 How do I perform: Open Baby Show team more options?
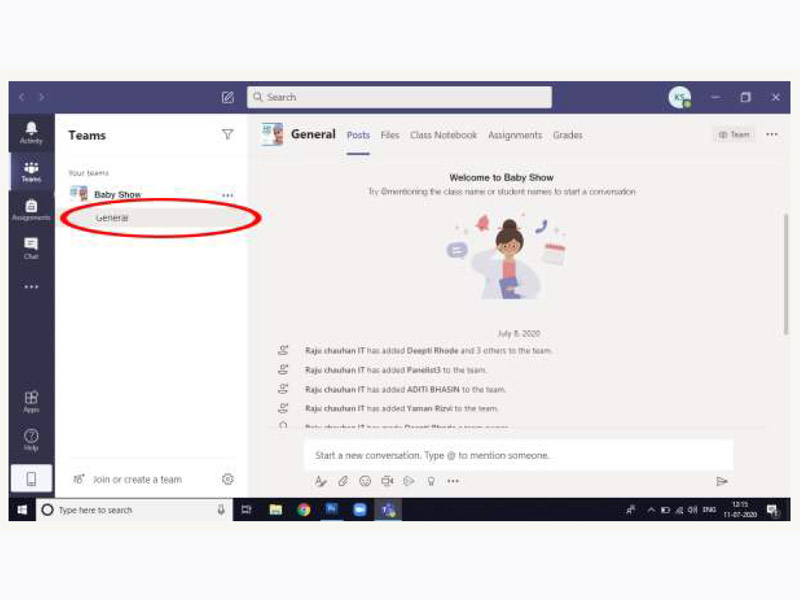(228, 195)
